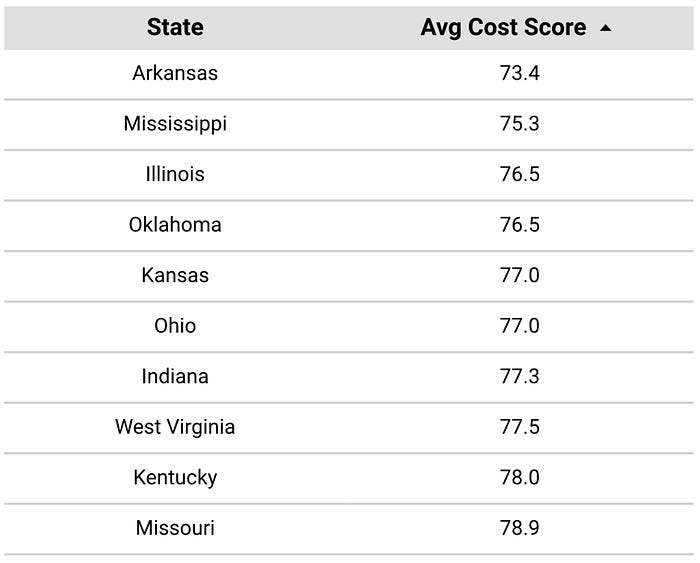
Task: Click the sort arrow beside Avg Cost Score
Action: pos(605,29)
